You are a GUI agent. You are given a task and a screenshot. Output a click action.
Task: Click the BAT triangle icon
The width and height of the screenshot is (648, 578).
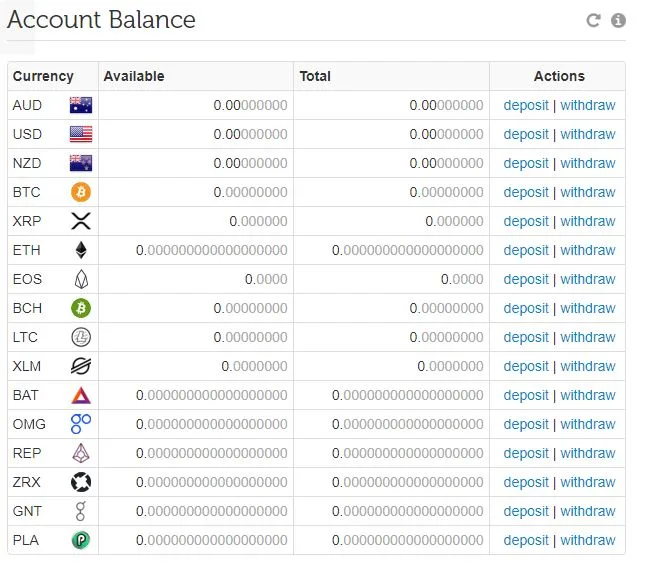pyautogui.click(x=81, y=395)
